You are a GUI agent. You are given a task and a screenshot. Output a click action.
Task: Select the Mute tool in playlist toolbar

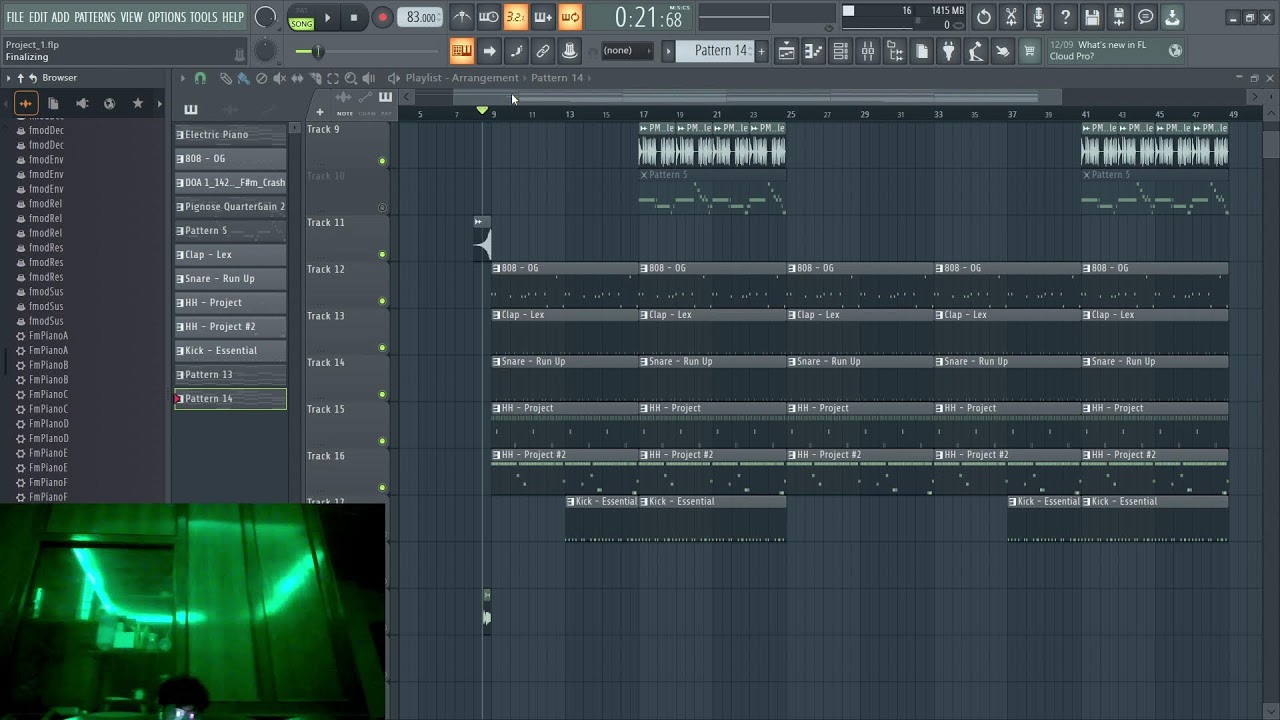(x=279, y=78)
